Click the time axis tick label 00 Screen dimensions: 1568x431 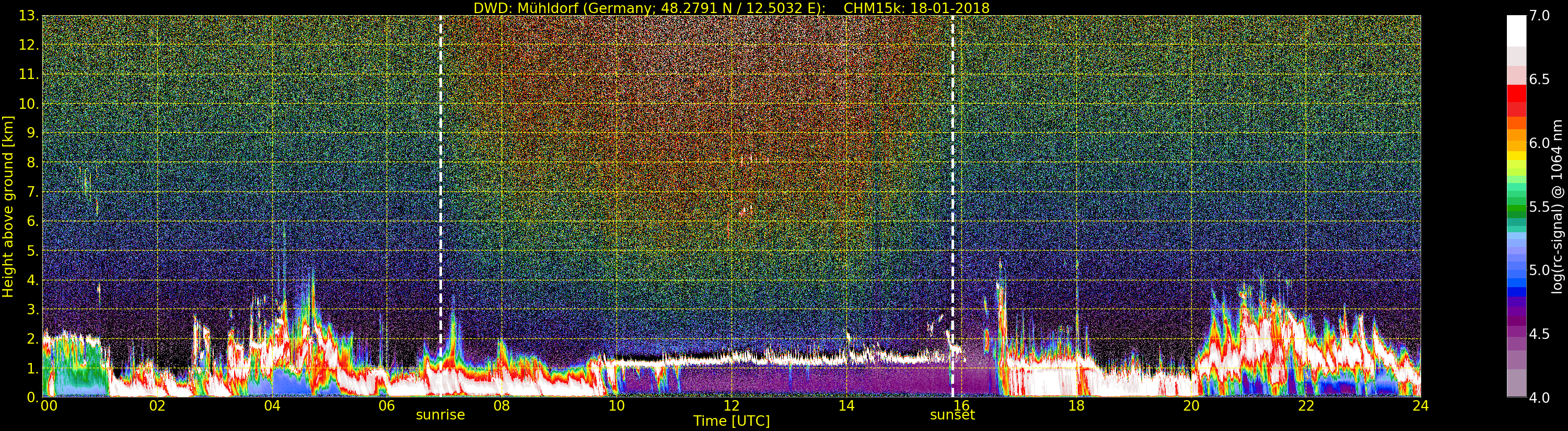coord(49,405)
